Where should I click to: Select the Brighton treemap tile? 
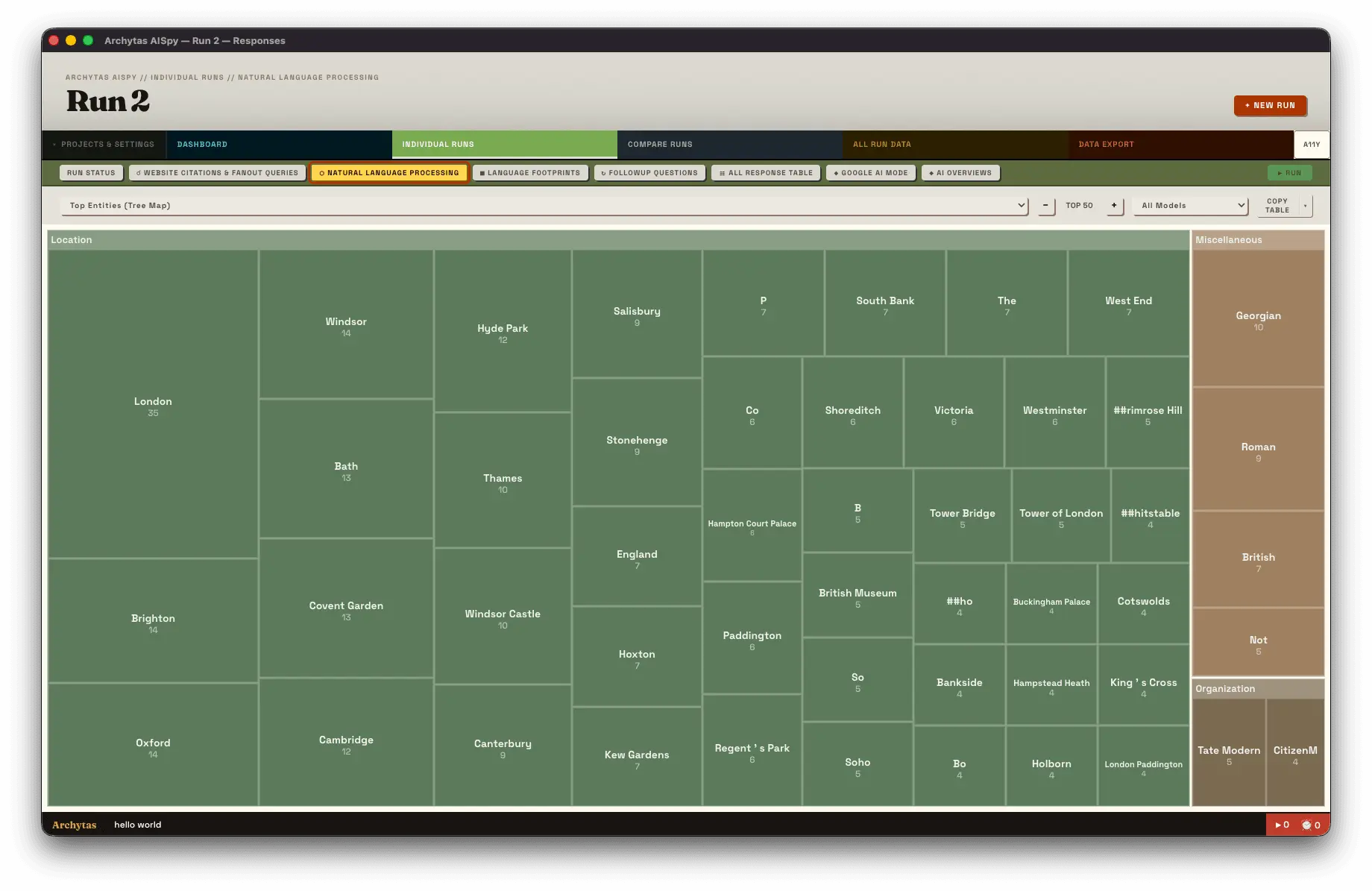point(153,620)
